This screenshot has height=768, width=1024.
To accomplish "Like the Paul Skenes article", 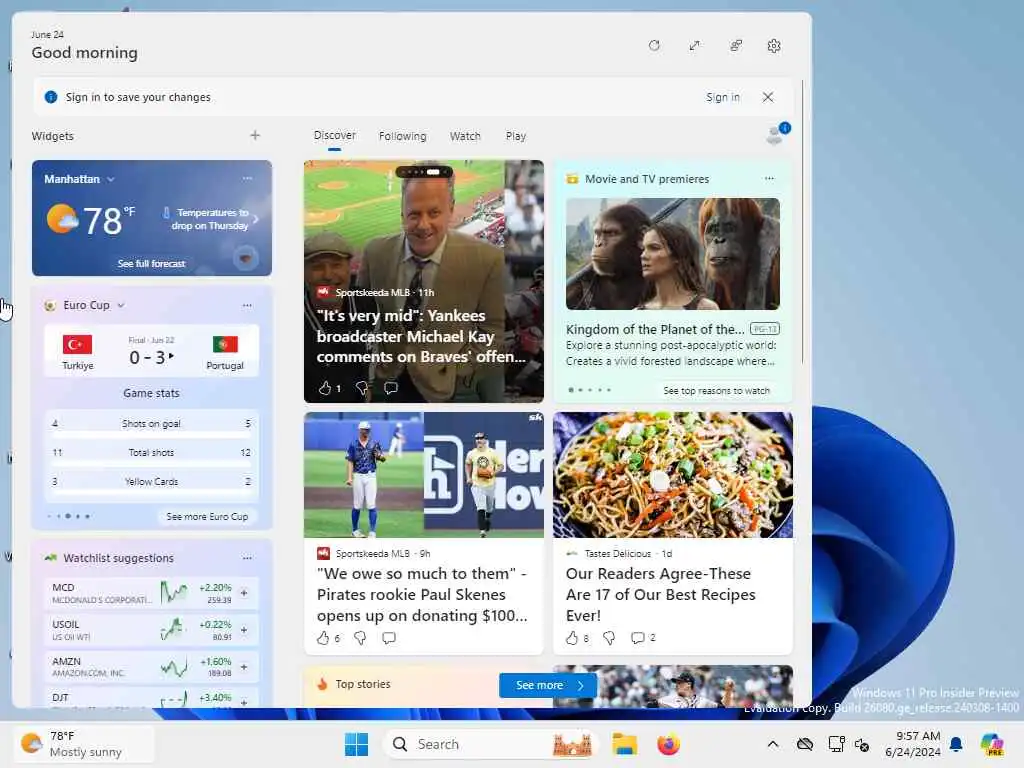I will pyautogui.click(x=323, y=638).
